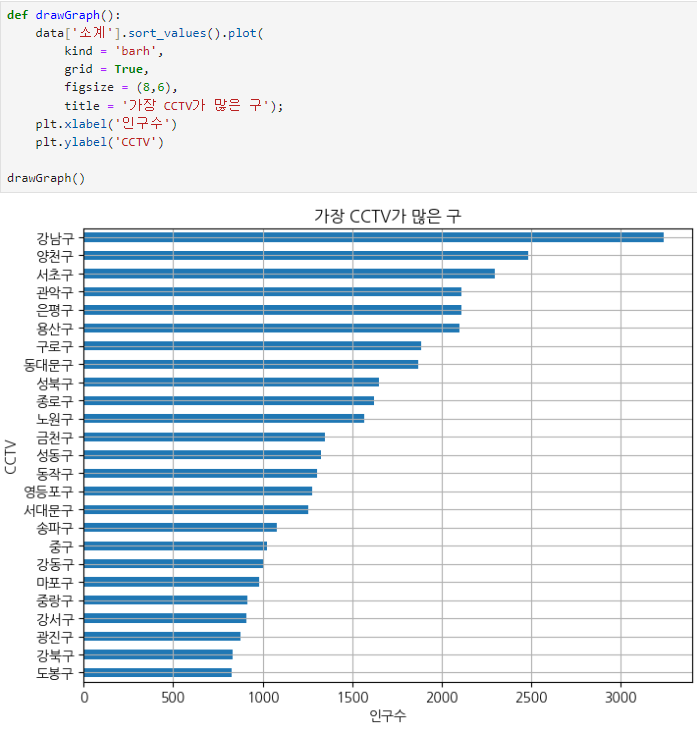Viewport: 697px width, 735px height.
Task: Click the 용산구 axis label
Action: click(x=55, y=329)
